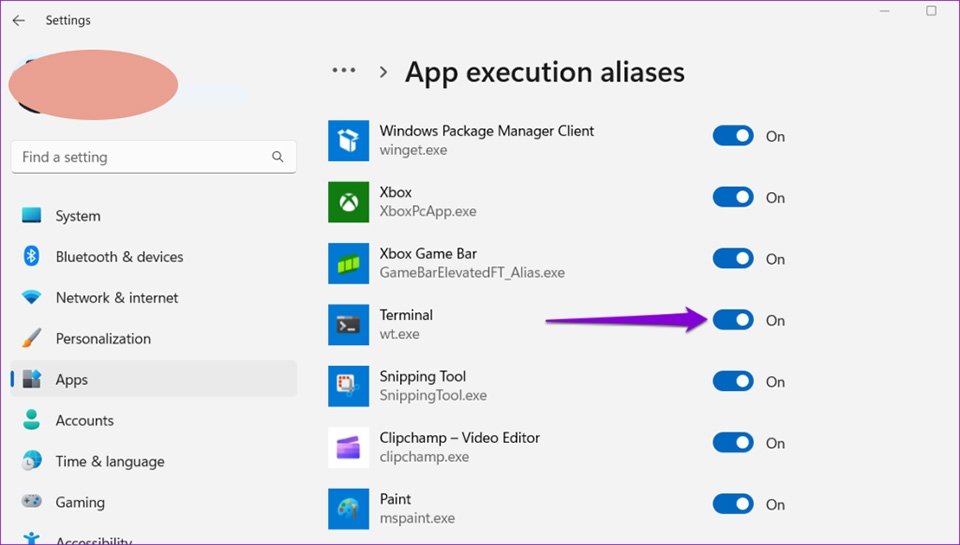Click the App execution aliases heading

[545, 72]
